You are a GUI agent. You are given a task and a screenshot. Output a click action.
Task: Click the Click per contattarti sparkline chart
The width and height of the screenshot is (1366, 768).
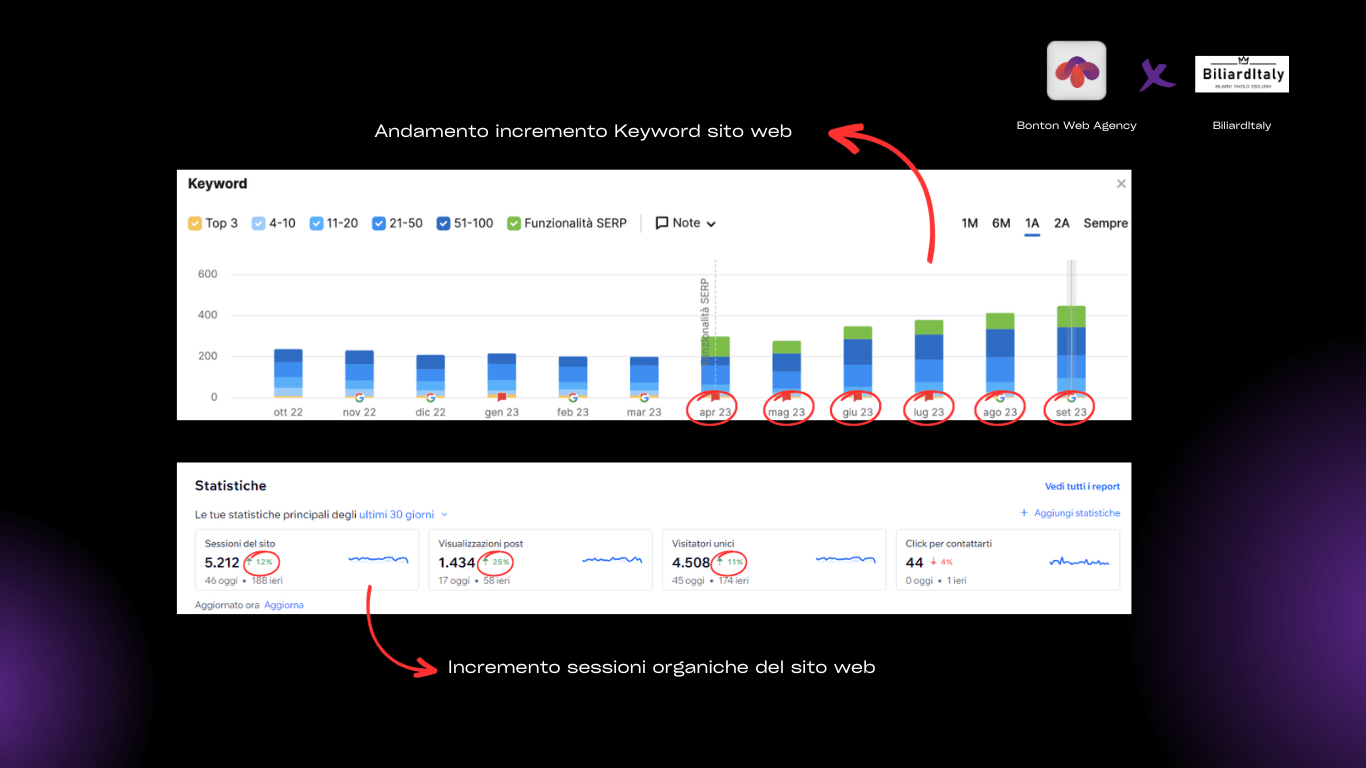[x=1079, y=562]
